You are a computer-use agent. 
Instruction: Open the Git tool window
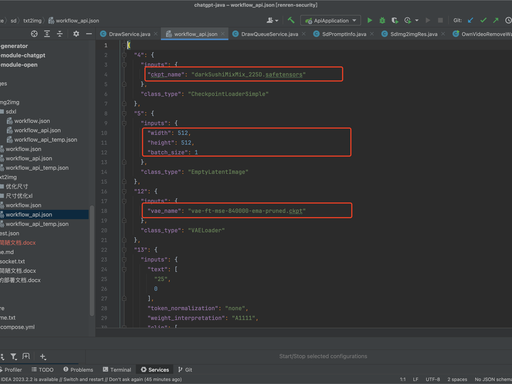coord(185,370)
